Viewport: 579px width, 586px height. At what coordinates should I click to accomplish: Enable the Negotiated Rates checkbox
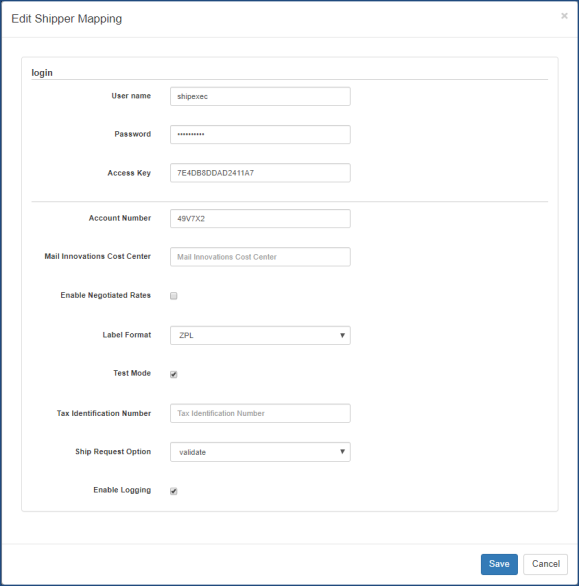173,296
